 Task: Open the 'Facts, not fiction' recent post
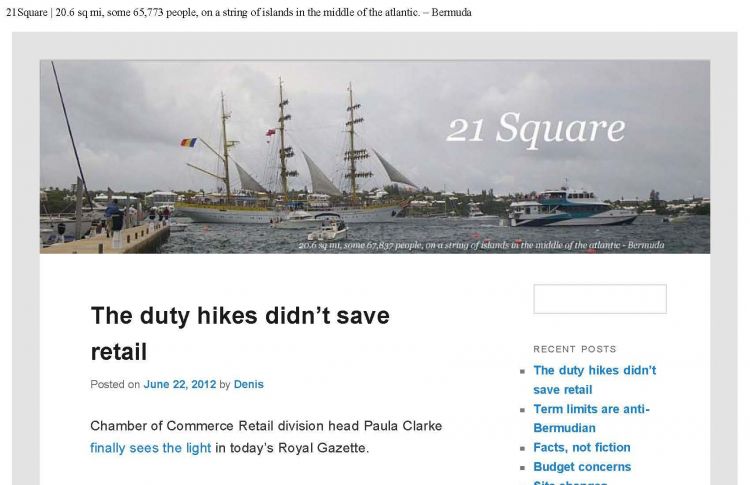582,448
